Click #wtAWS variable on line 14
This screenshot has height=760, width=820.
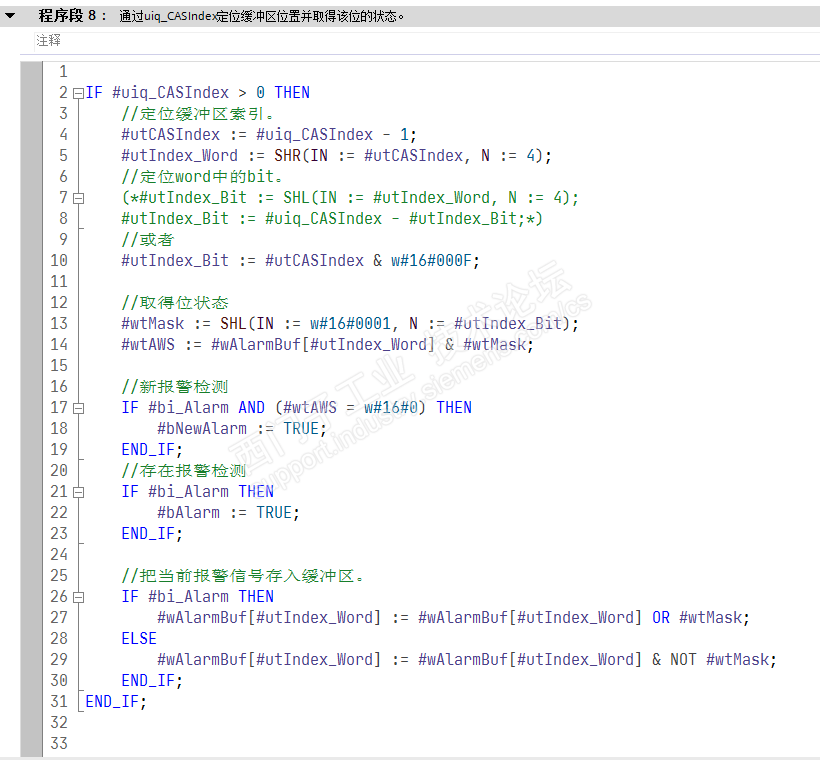click(x=148, y=345)
